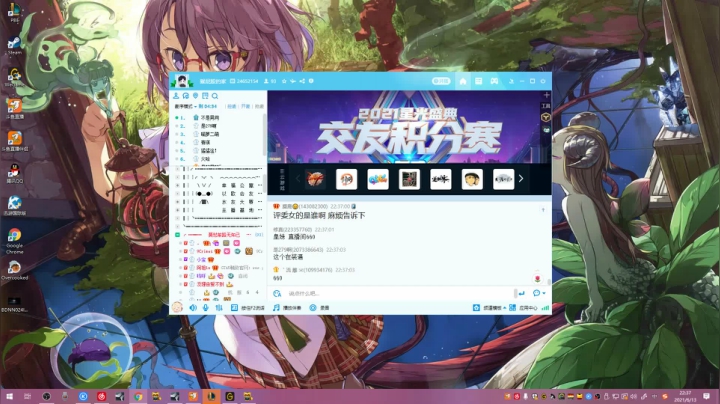
Task: Open the A font style icon beside input
Action: [x=277, y=293]
